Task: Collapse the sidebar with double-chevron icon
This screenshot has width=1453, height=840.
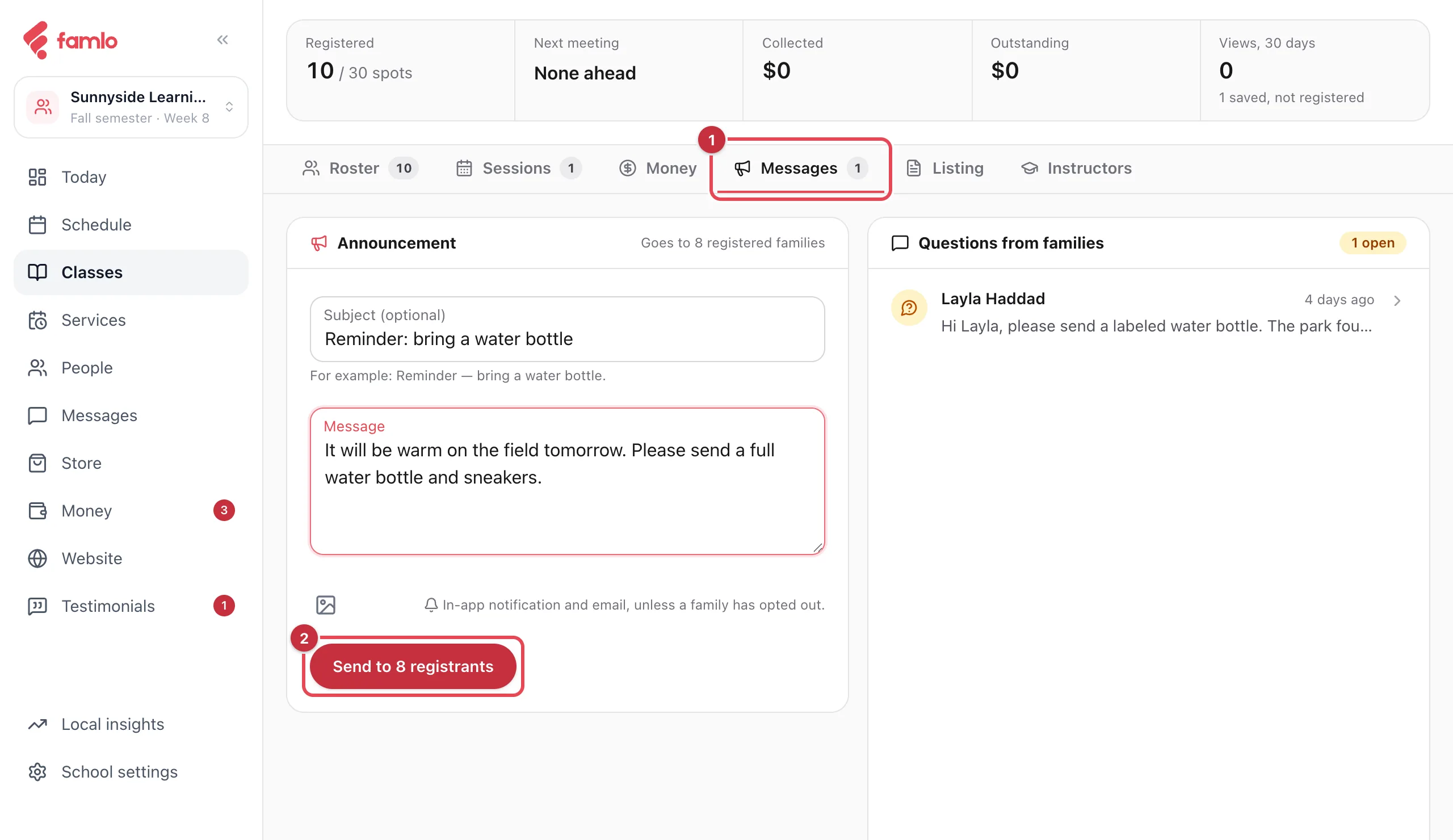Action: [x=222, y=40]
